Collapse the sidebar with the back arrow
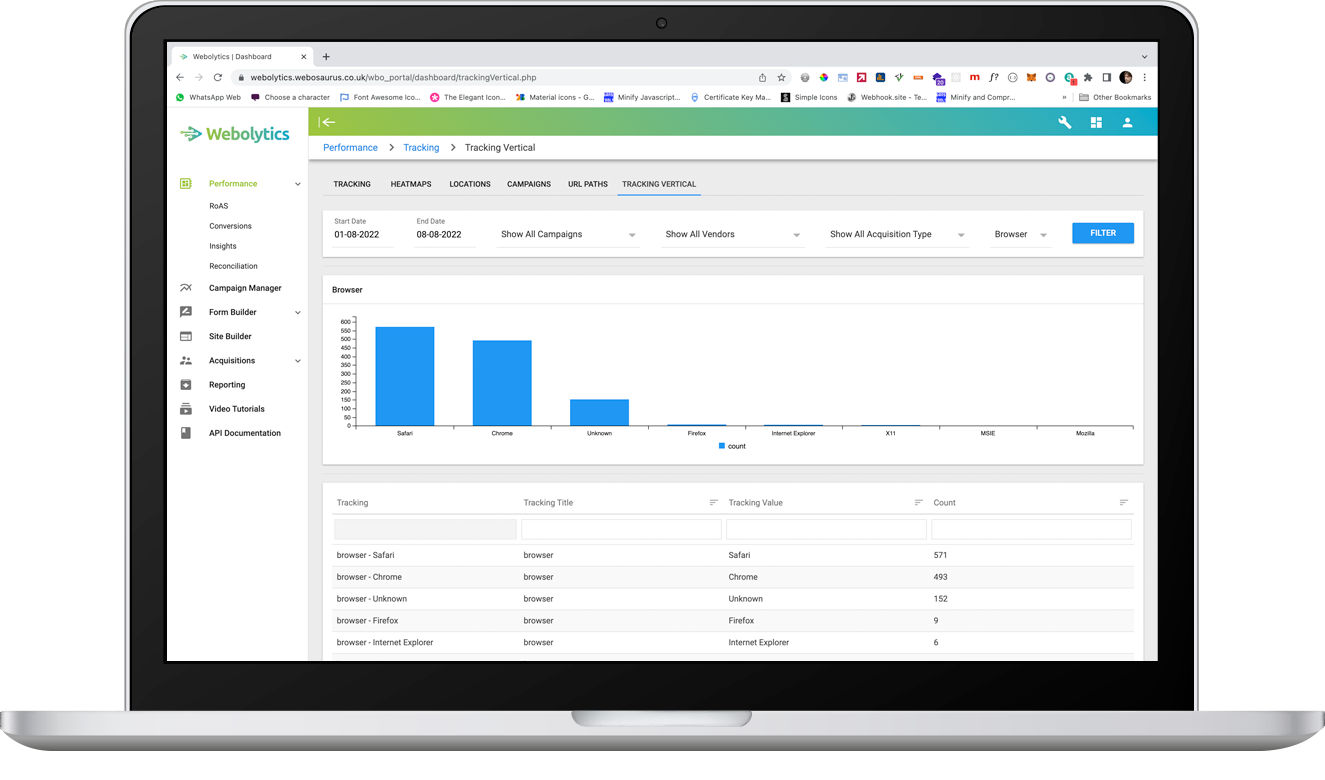1325x780 pixels. tap(328, 122)
